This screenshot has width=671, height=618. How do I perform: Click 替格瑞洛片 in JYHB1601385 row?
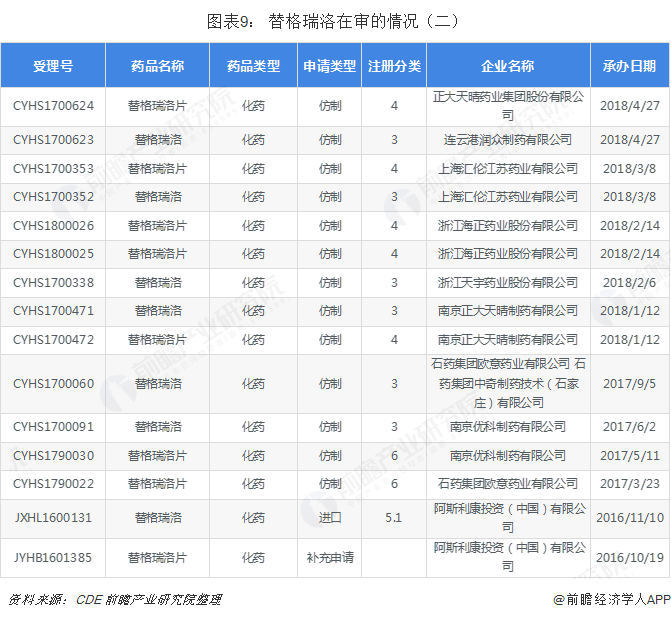[x=157, y=558]
